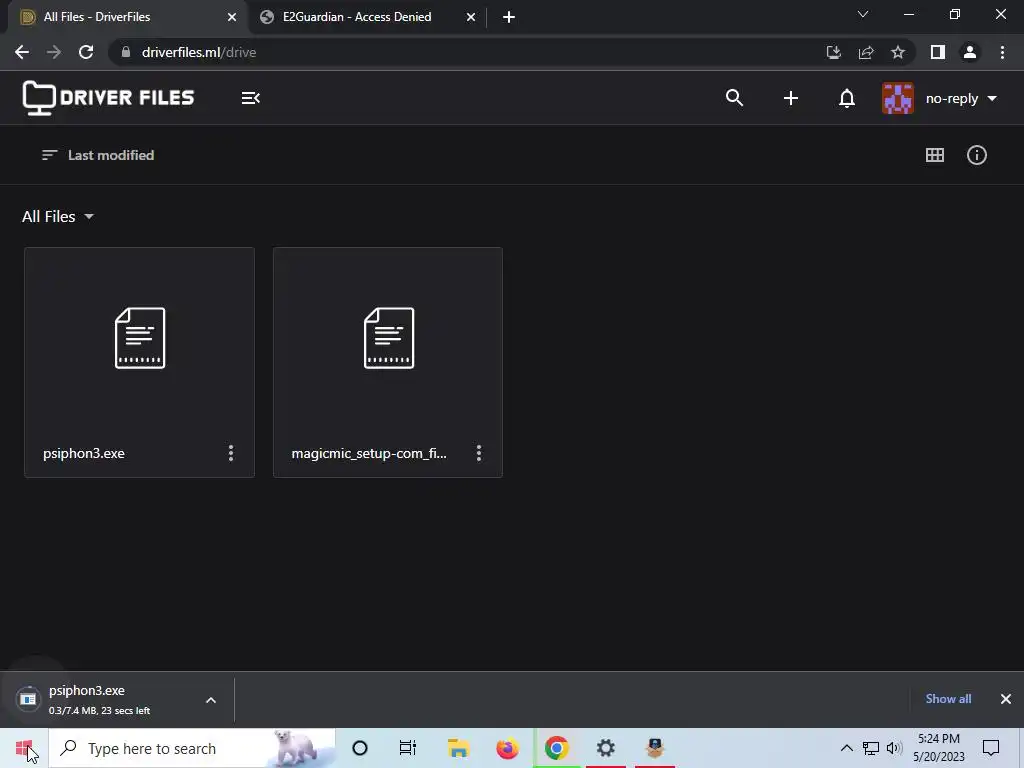
Task: Open a new browser tab
Action: pos(509,17)
